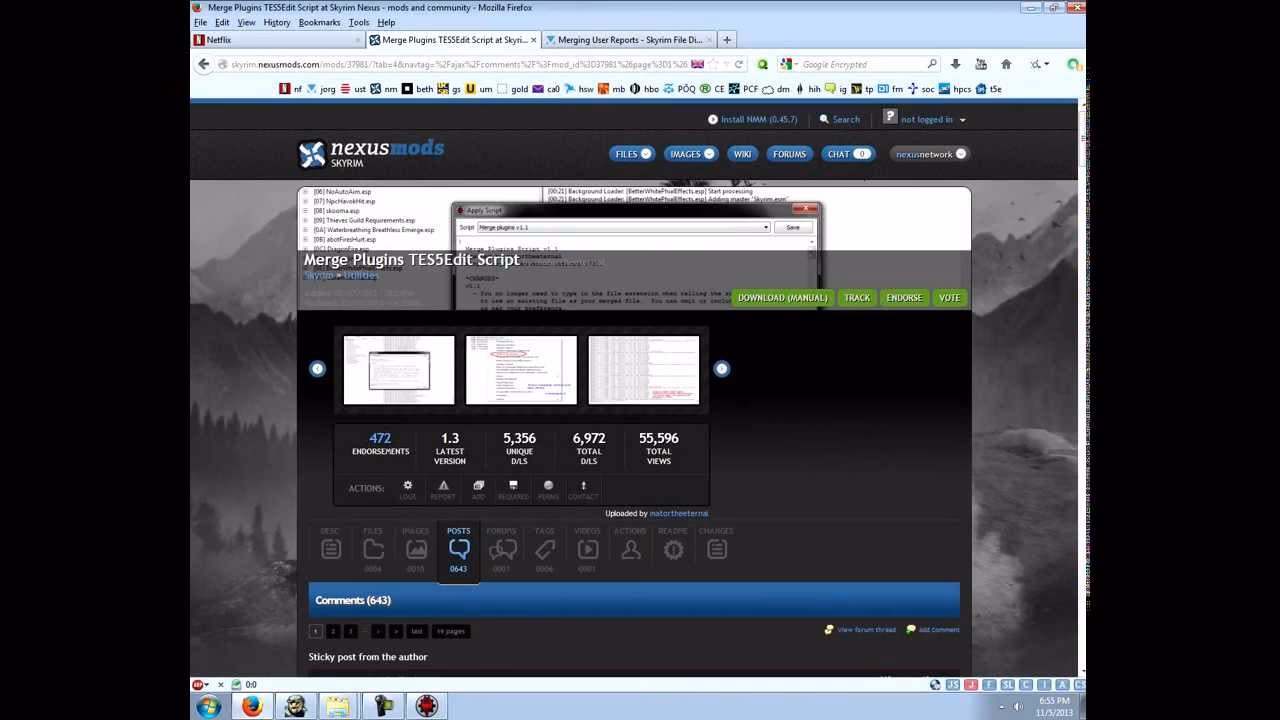
Task: Click the Vote button
Action: tap(949, 297)
